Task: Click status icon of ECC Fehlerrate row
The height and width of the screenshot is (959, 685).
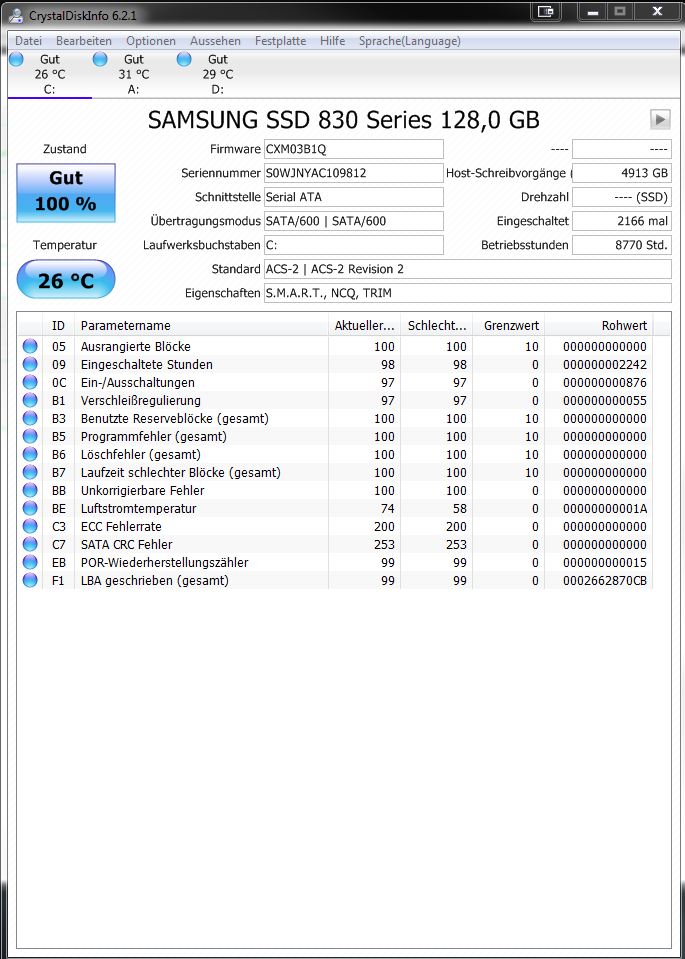Action: point(30,527)
